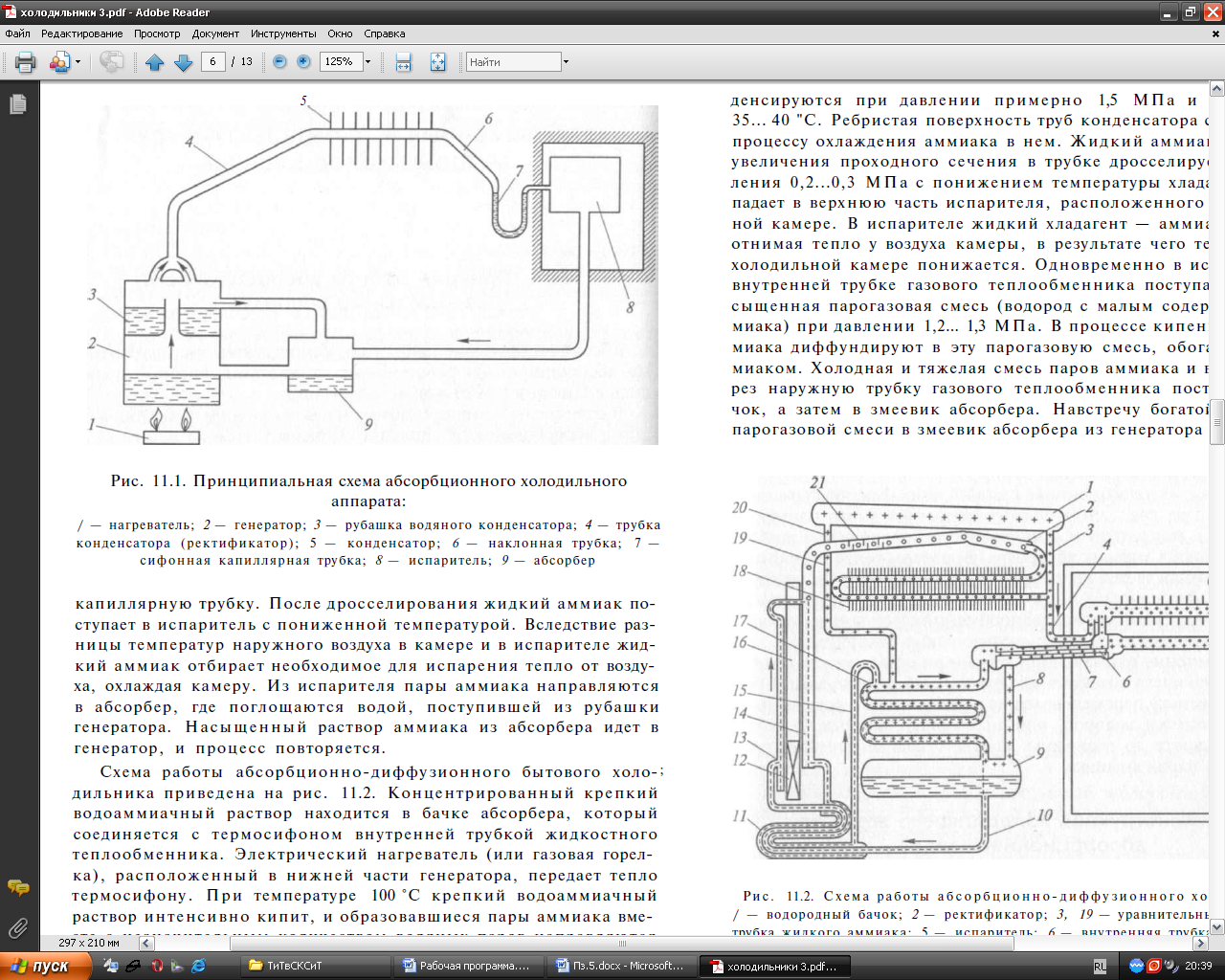Go to the next page using the down arrow
The height and width of the screenshot is (980, 1225).
184,62
